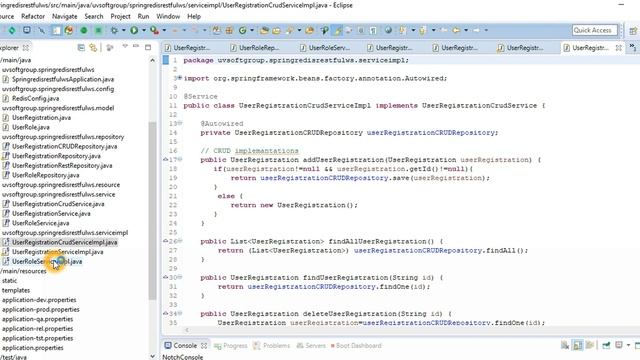Click the web browser globe toolbar icon
640x360 pixels.
pyautogui.click(x=388, y=30)
